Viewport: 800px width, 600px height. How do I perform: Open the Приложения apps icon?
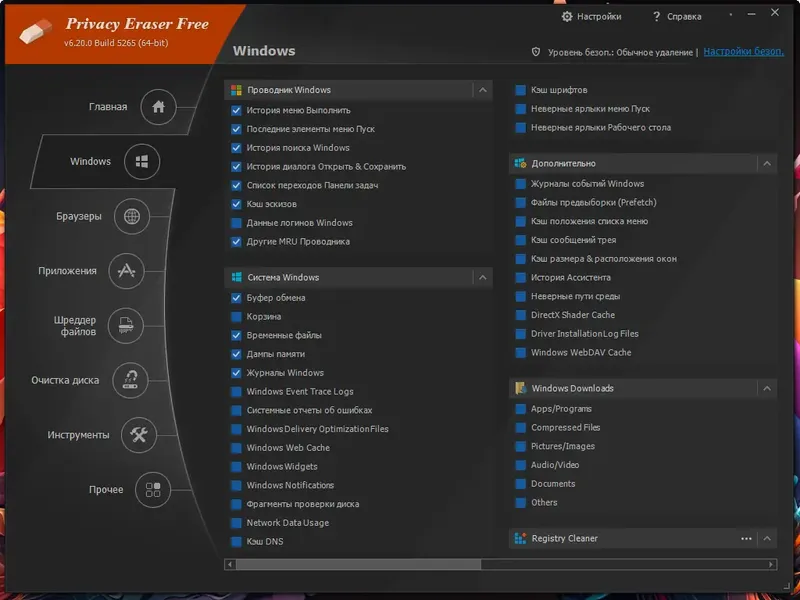point(126,271)
